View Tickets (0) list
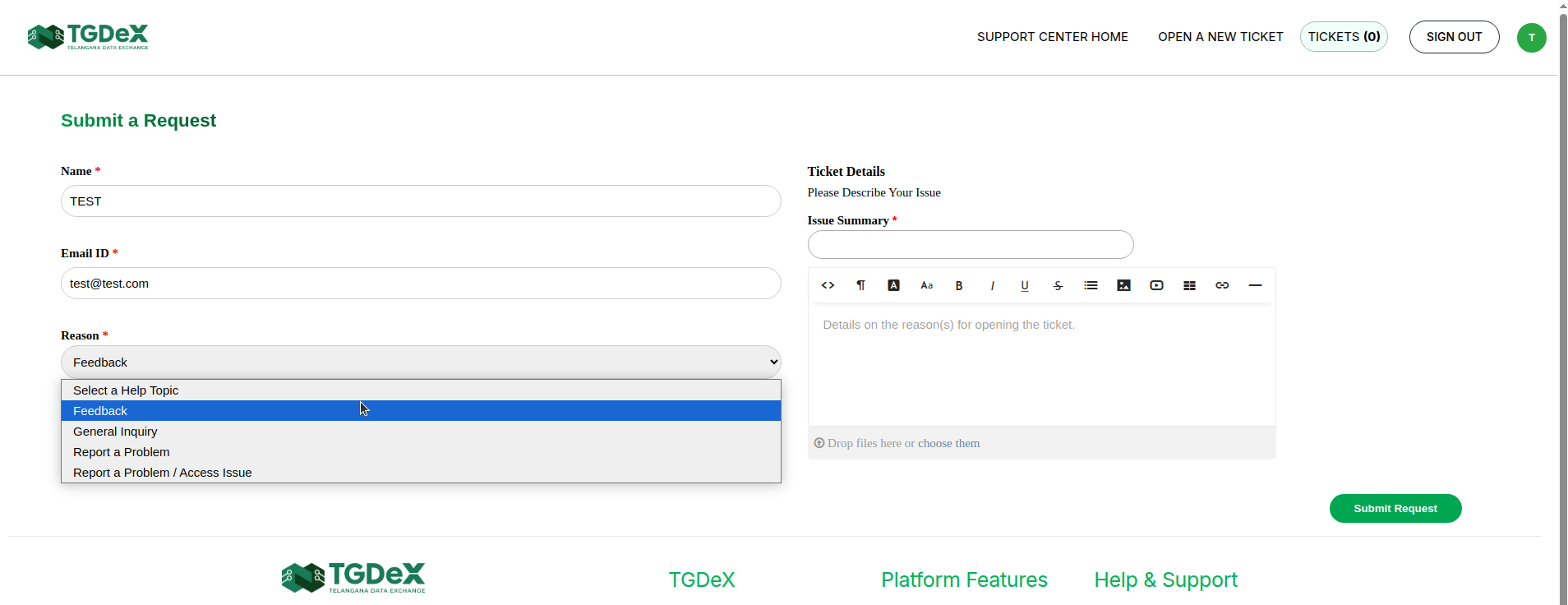This screenshot has width=1568, height=605. pos(1344,37)
